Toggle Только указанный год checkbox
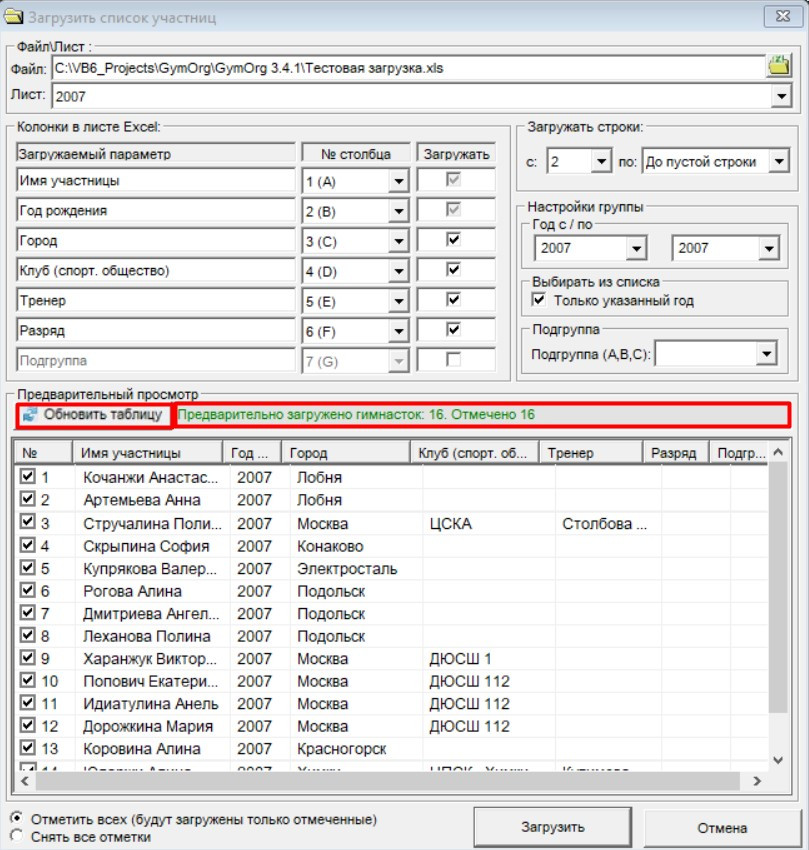The height and width of the screenshot is (850, 809). pyautogui.click(x=539, y=300)
